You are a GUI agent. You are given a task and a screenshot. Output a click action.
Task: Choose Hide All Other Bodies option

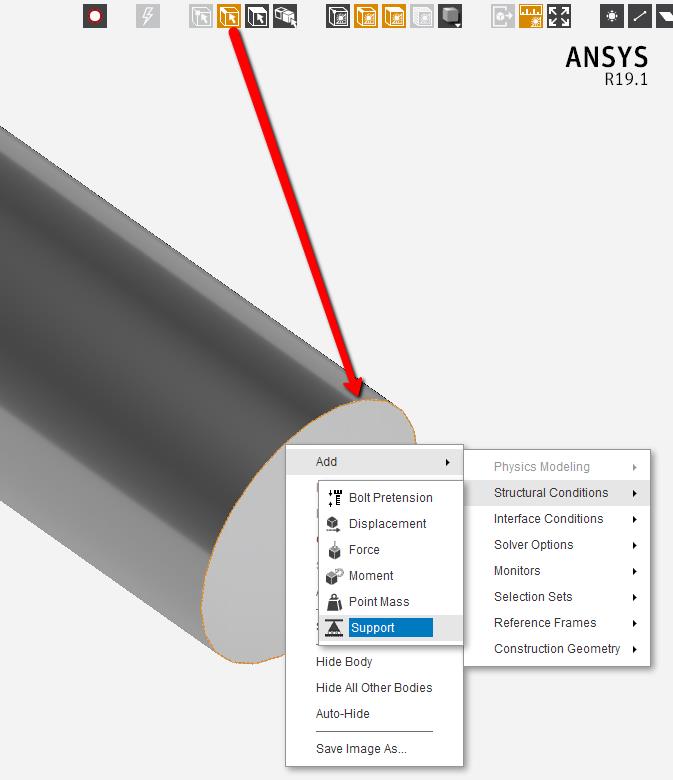[374, 688]
